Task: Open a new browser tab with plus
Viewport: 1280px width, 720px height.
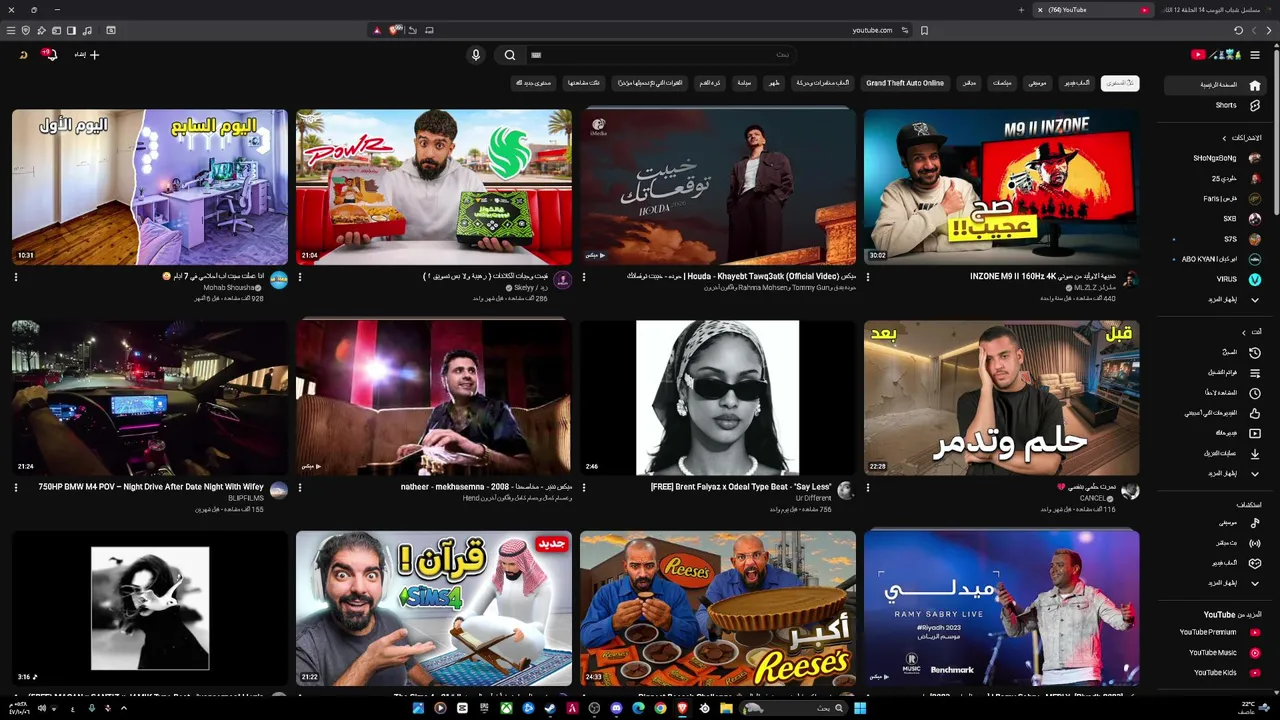Action: [x=1021, y=10]
